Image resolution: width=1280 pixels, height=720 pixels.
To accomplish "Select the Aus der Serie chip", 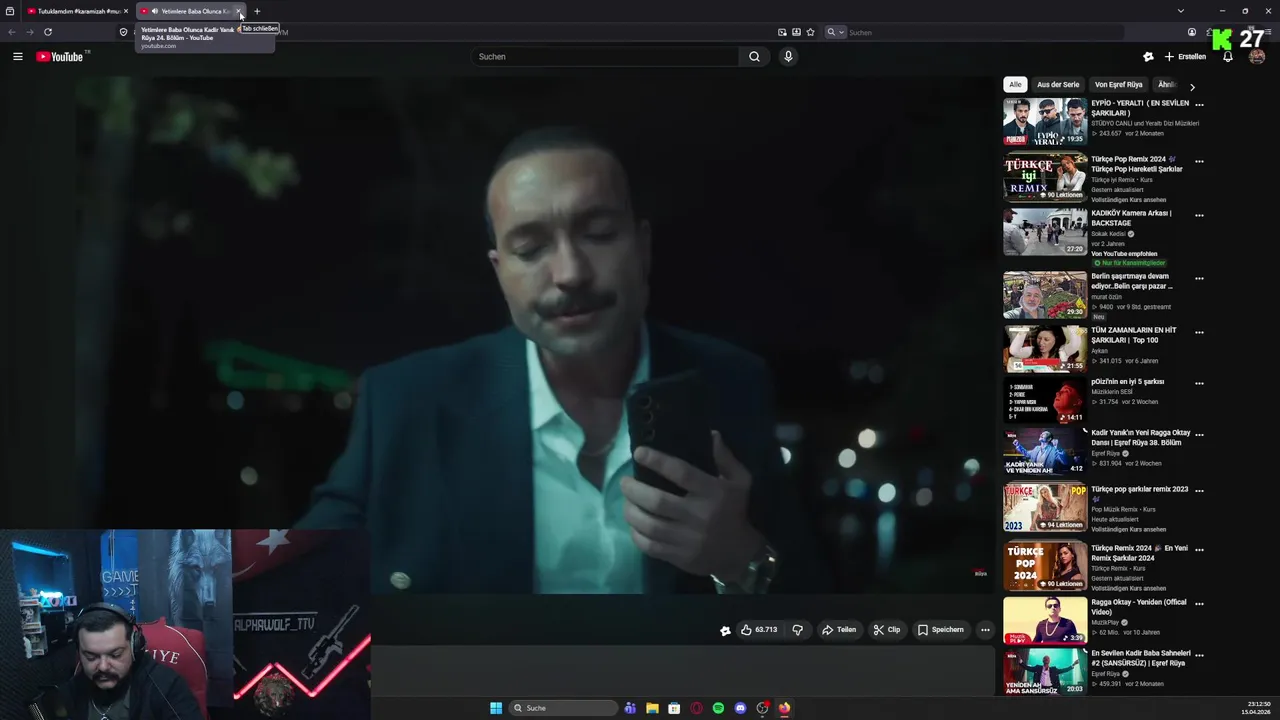I will click(x=1058, y=85).
